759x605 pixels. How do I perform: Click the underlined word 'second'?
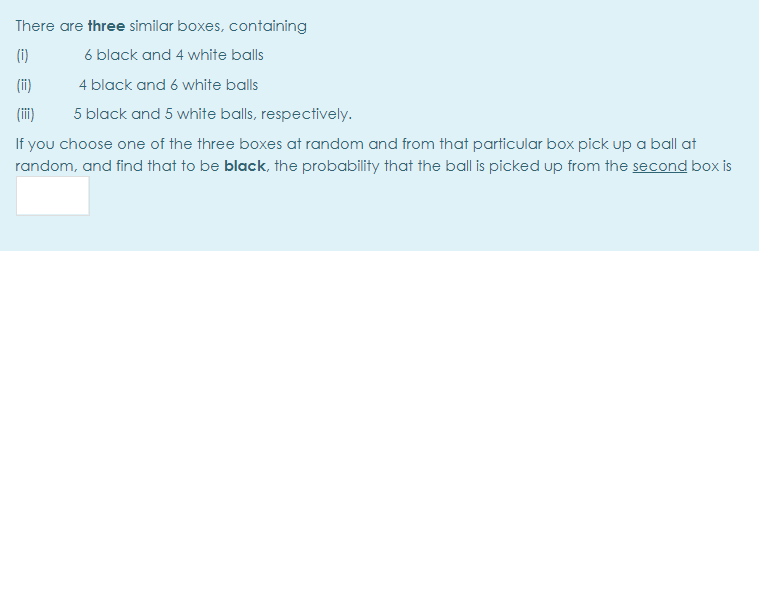pyautogui.click(x=660, y=166)
